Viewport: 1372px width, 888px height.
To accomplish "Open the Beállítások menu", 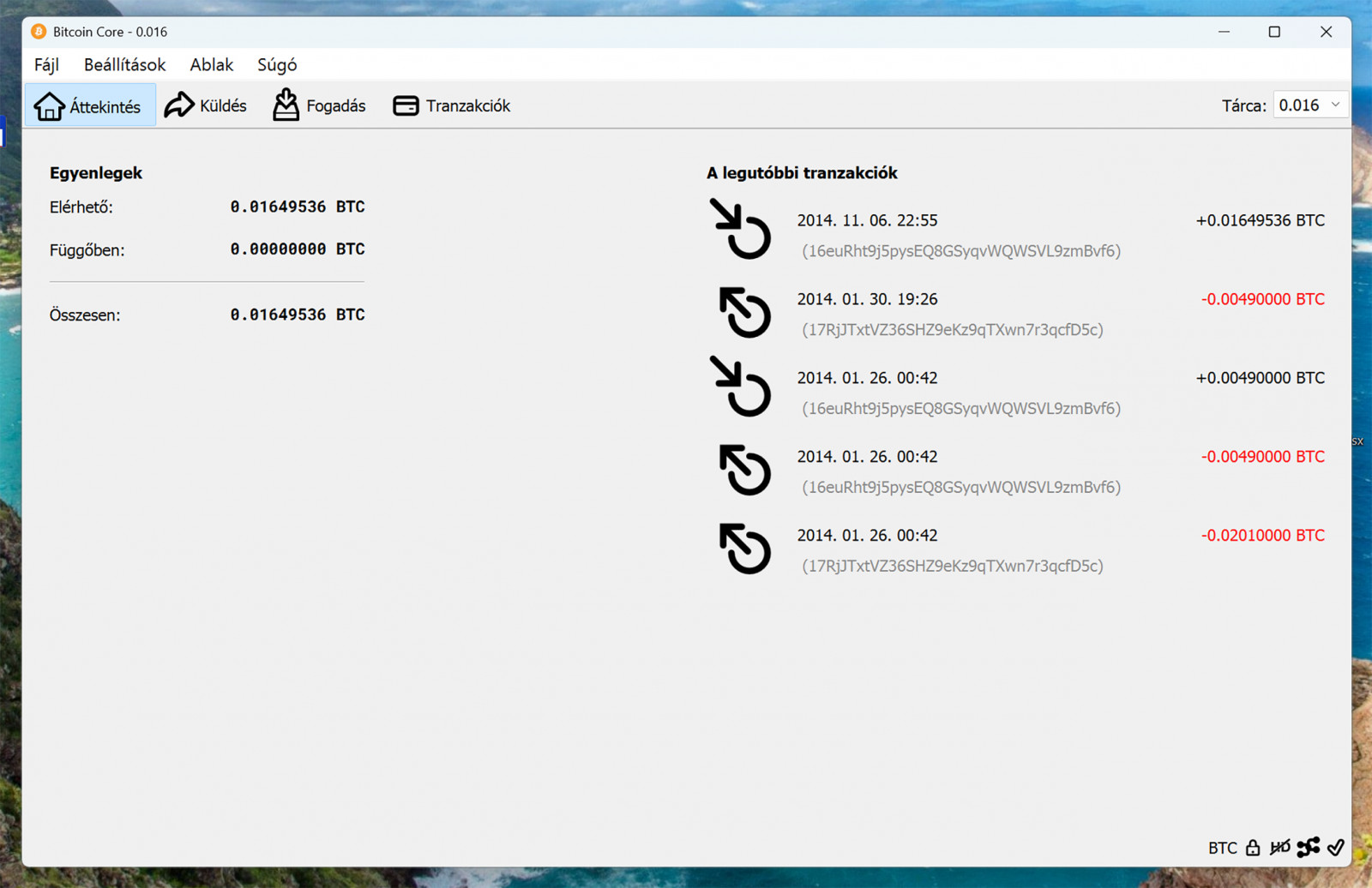I will tap(124, 65).
